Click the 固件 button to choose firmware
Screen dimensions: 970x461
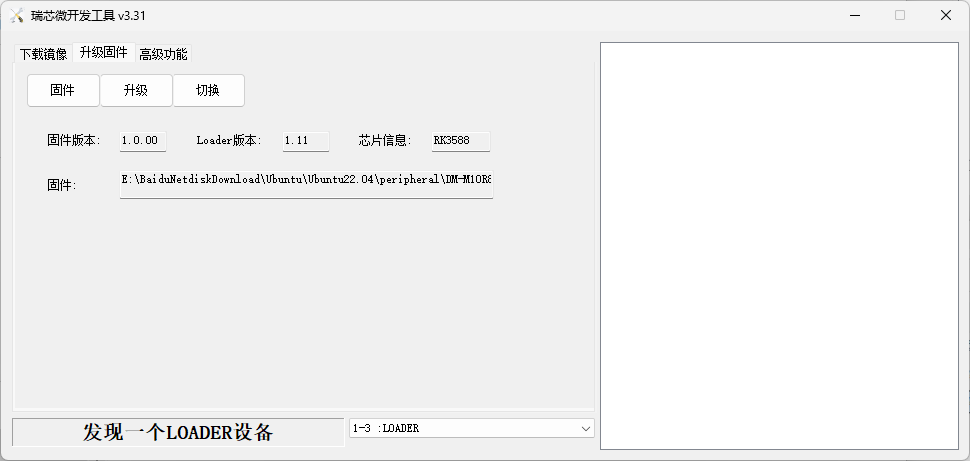(x=63, y=90)
